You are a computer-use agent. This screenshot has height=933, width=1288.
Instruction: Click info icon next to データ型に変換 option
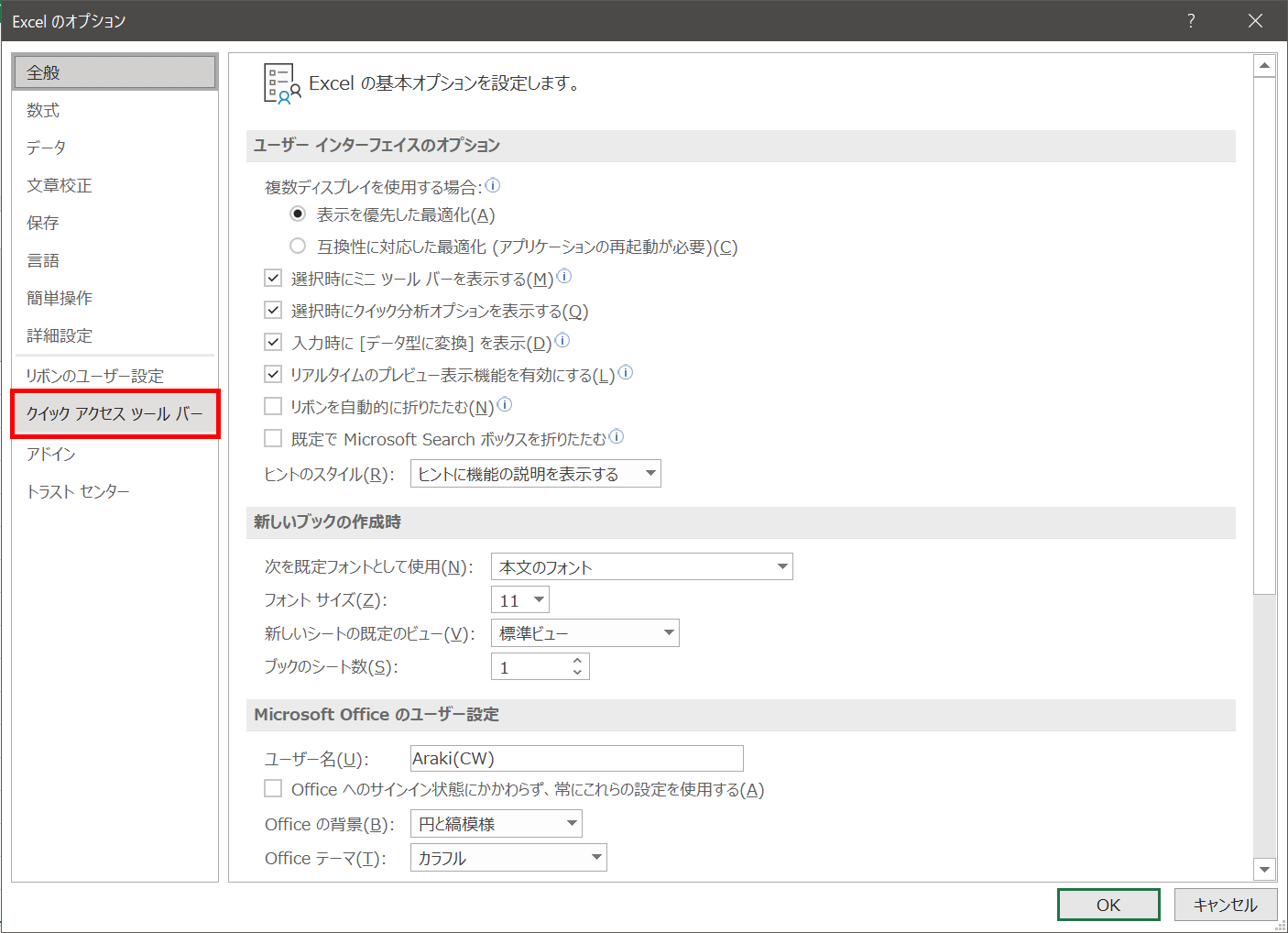(562, 340)
